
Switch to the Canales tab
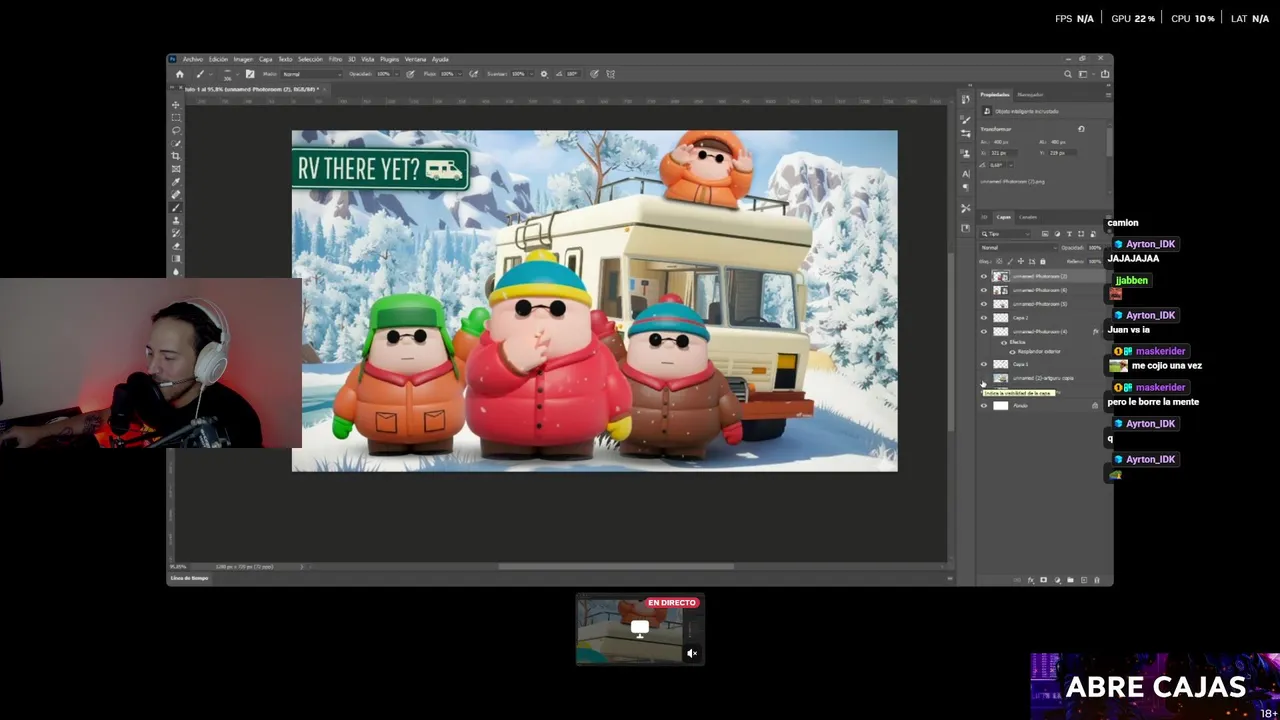point(1028,217)
